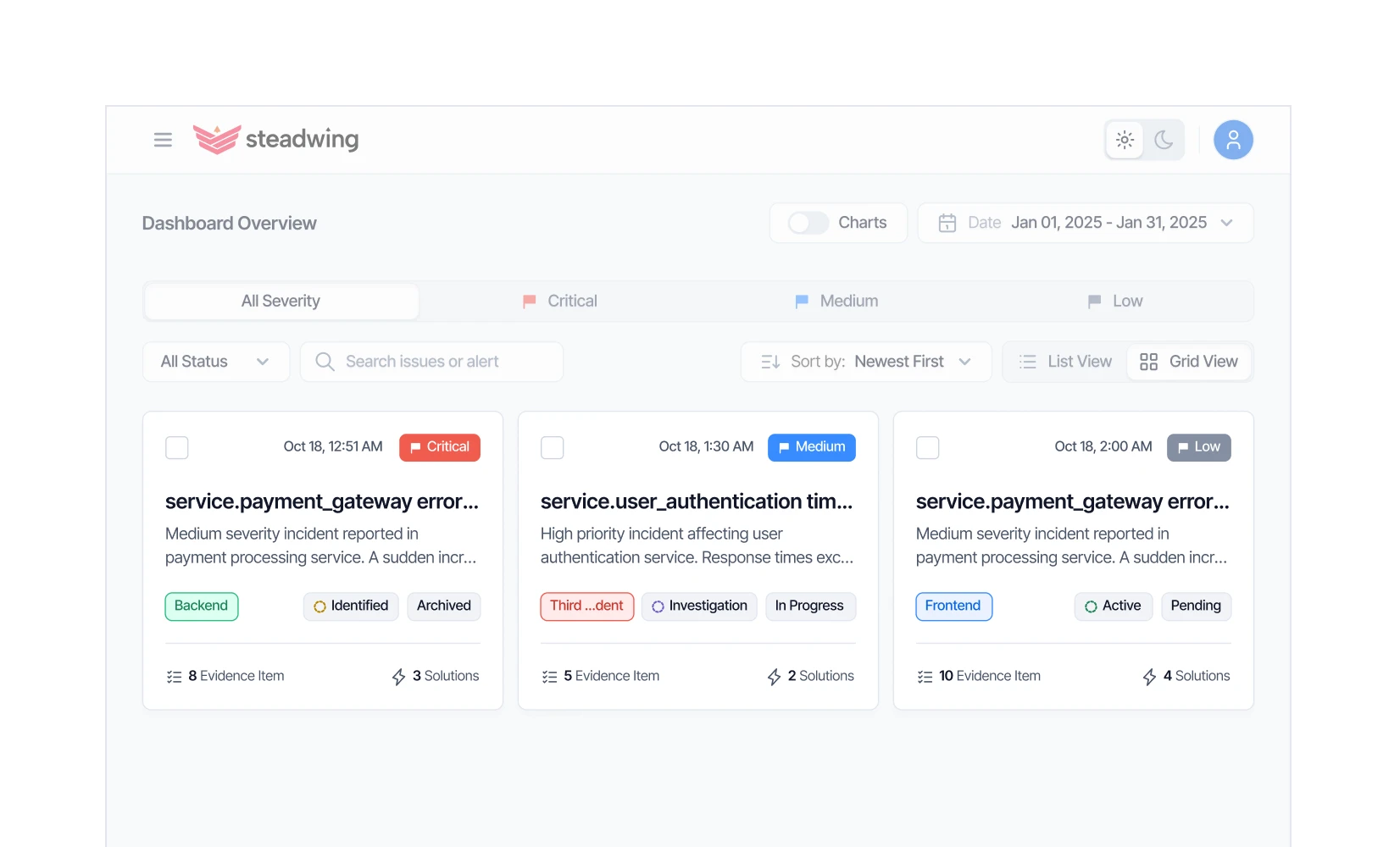1400x847 pixels.
Task: Click the calendar icon in date picker
Action: (947, 223)
